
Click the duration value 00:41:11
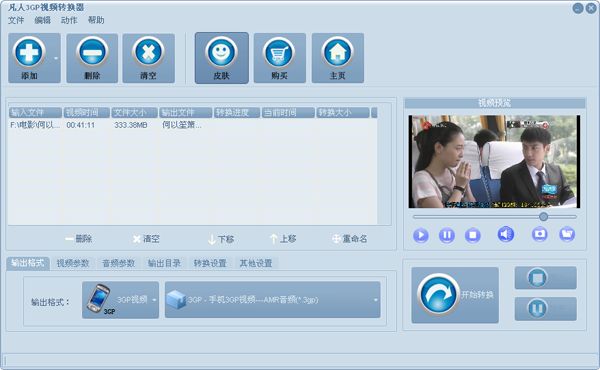[81, 125]
